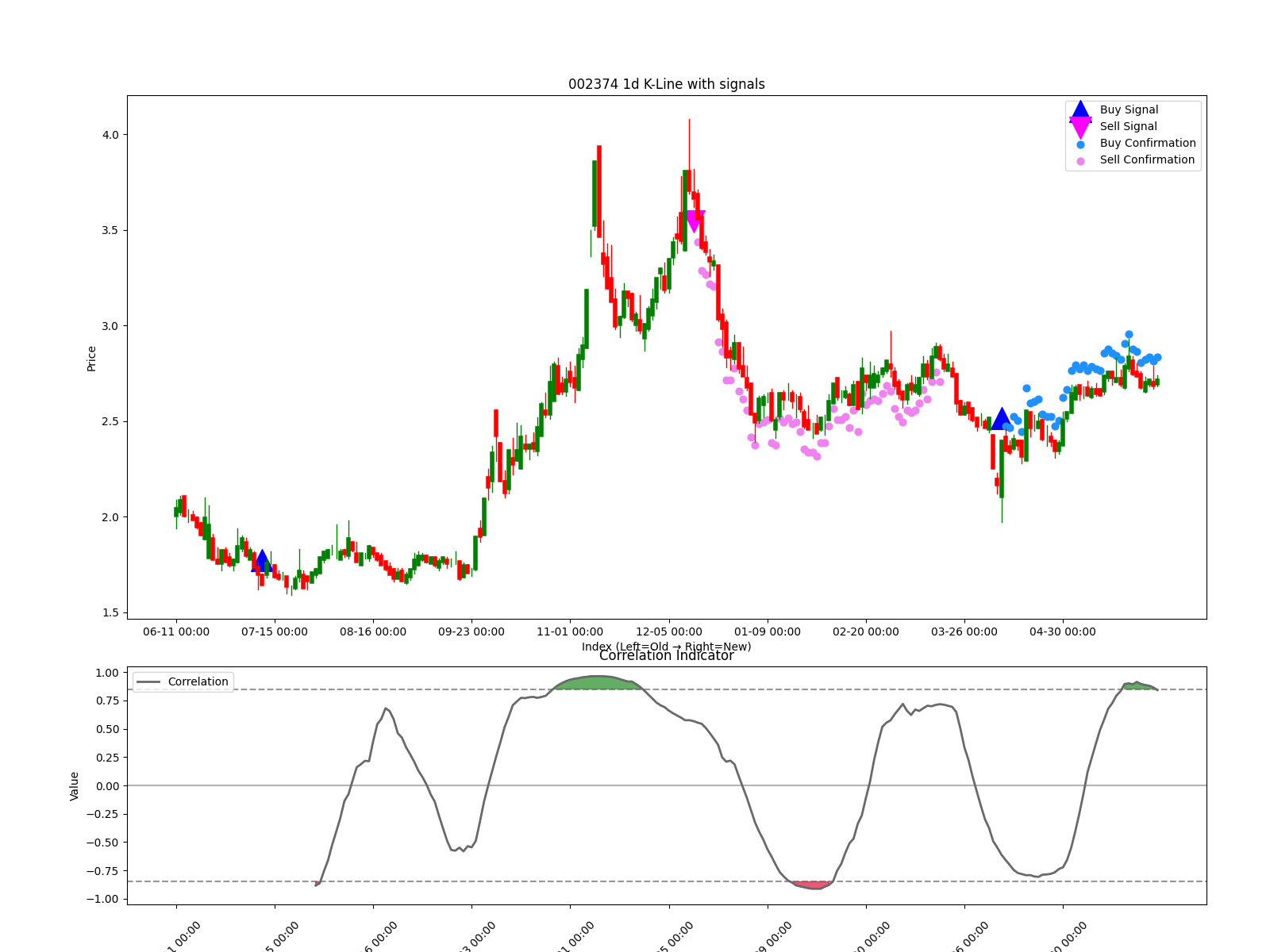Viewport: 1270px width, 952px height.
Task: Select the magenta sell triangle near 12-05
Action: [695, 222]
